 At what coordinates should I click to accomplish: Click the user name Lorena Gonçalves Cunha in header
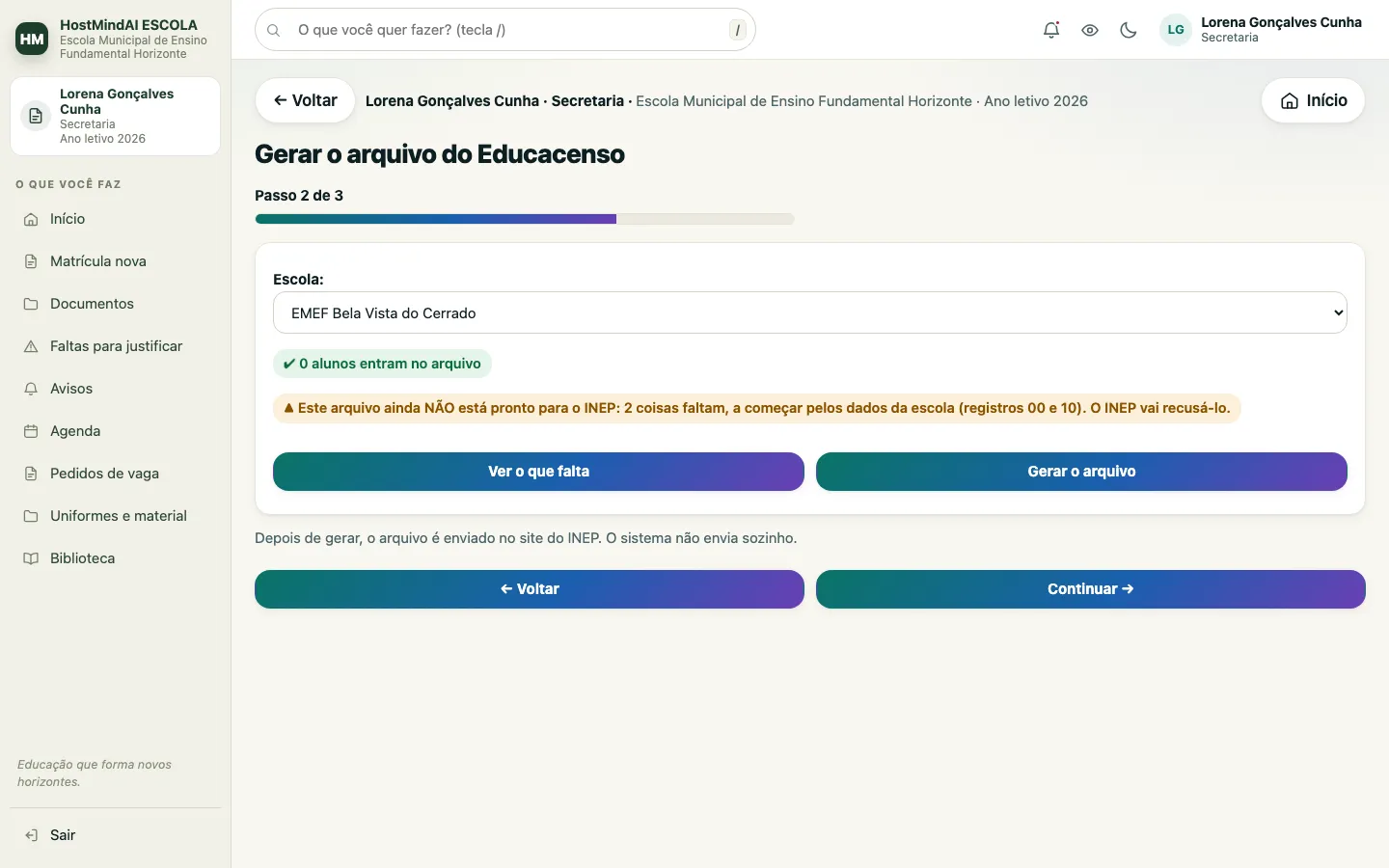click(x=1281, y=22)
